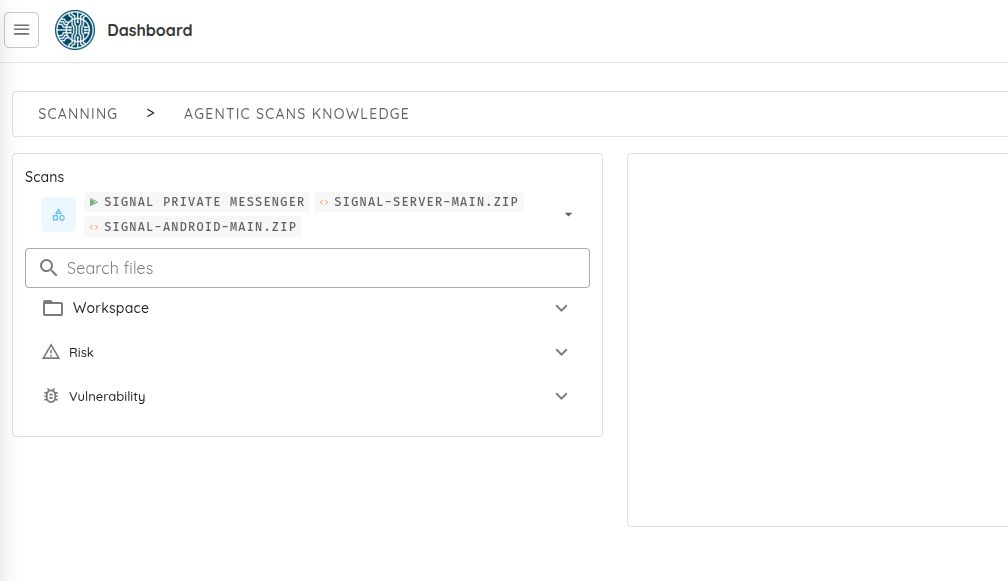
Task: Go to SCANNING breadcrumb
Action: [x=78, y=114]
